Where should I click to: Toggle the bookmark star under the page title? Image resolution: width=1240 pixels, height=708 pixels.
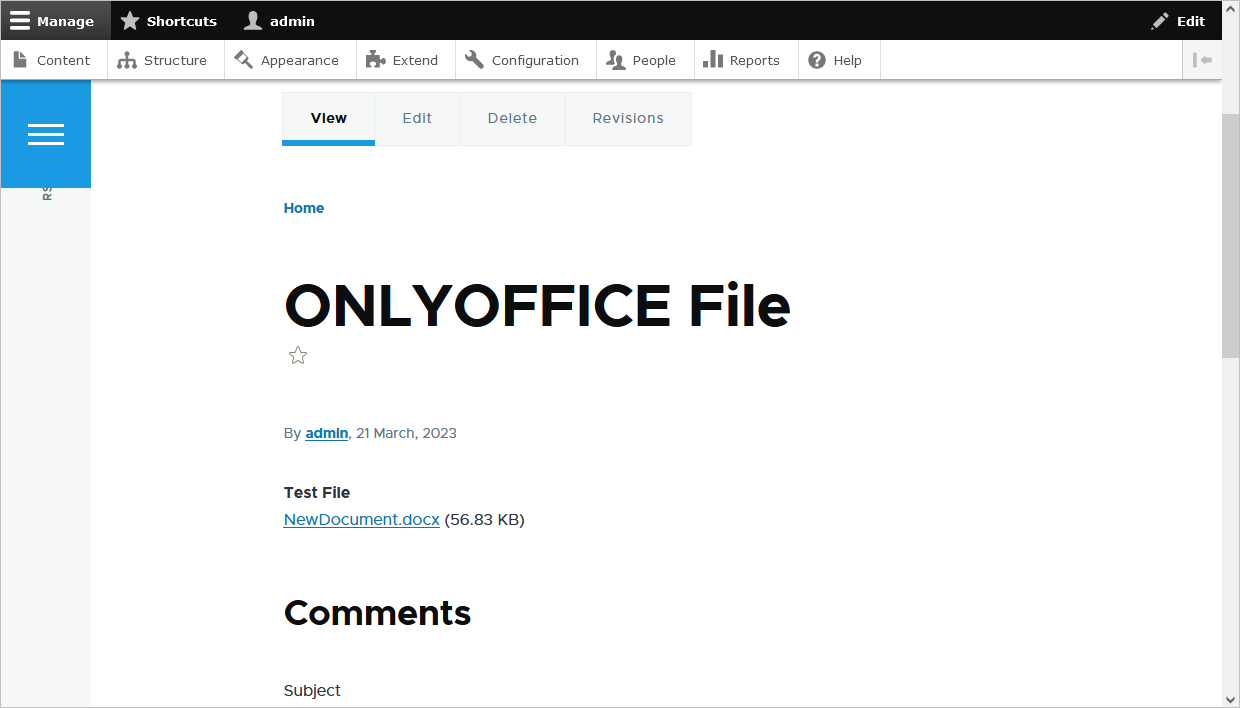tap(297, 355)
